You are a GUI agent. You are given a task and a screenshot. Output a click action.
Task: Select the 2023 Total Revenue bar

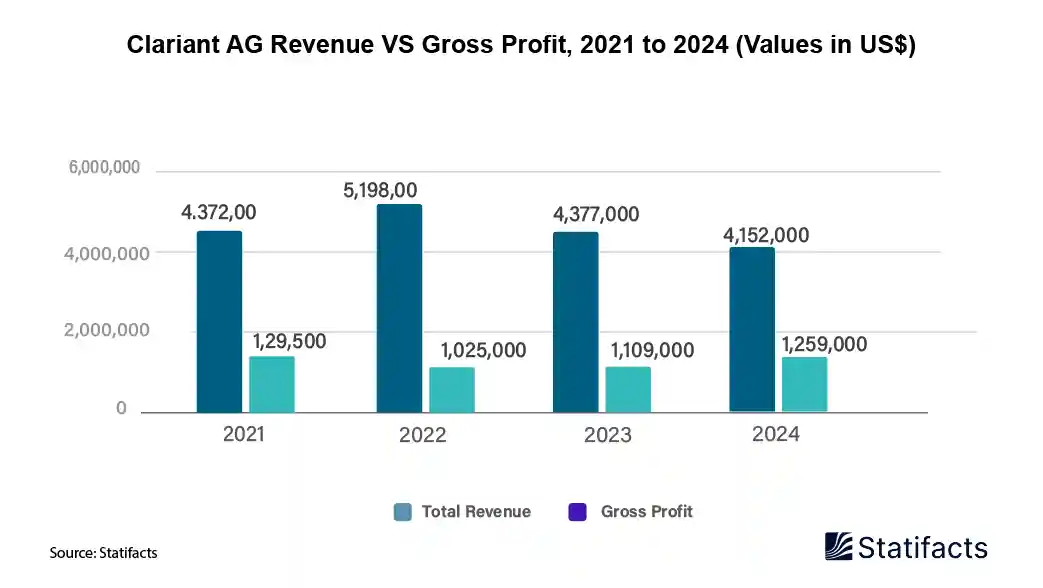pos(575,323)
